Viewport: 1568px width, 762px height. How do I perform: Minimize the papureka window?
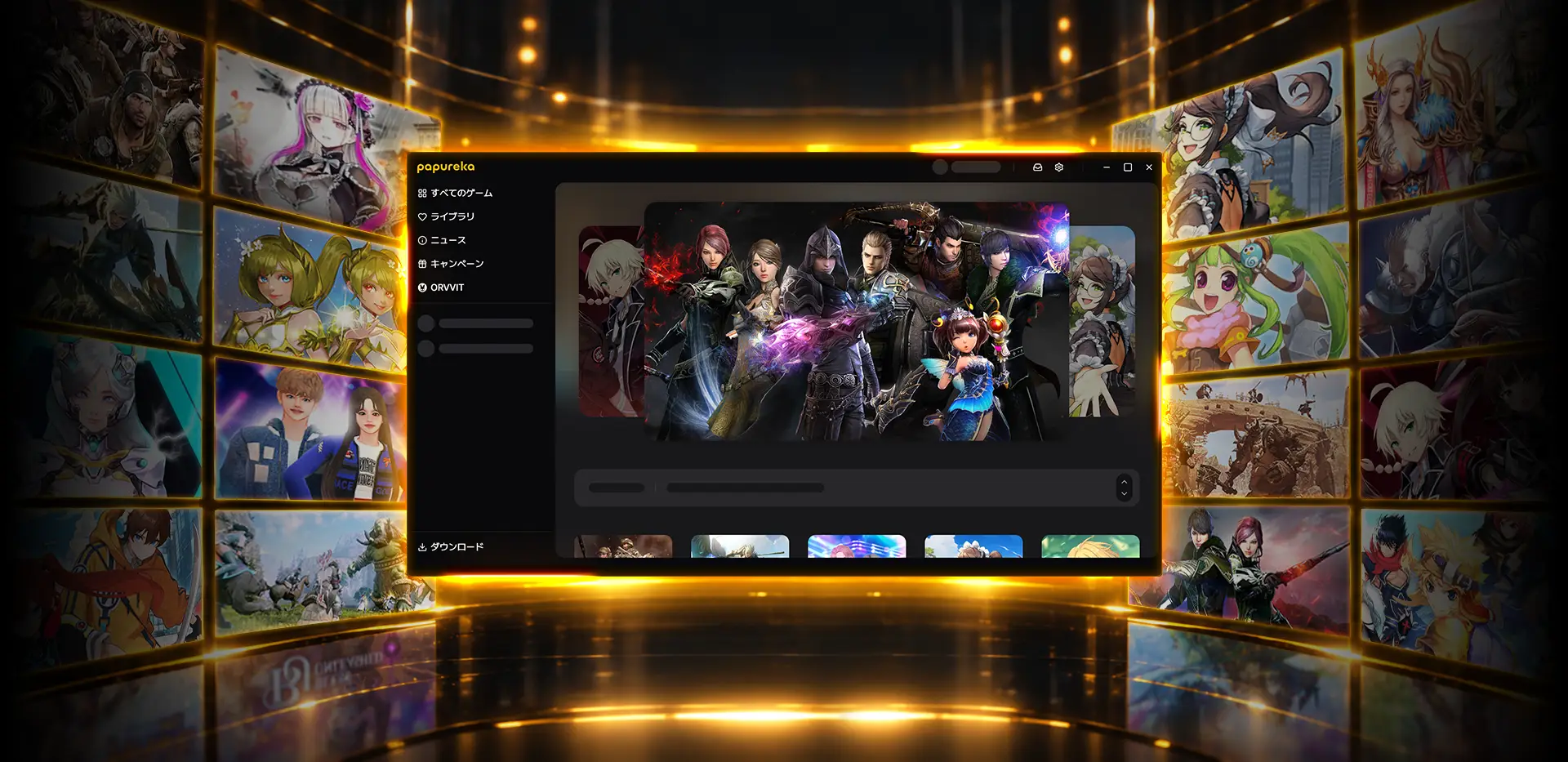point(1107,167)
